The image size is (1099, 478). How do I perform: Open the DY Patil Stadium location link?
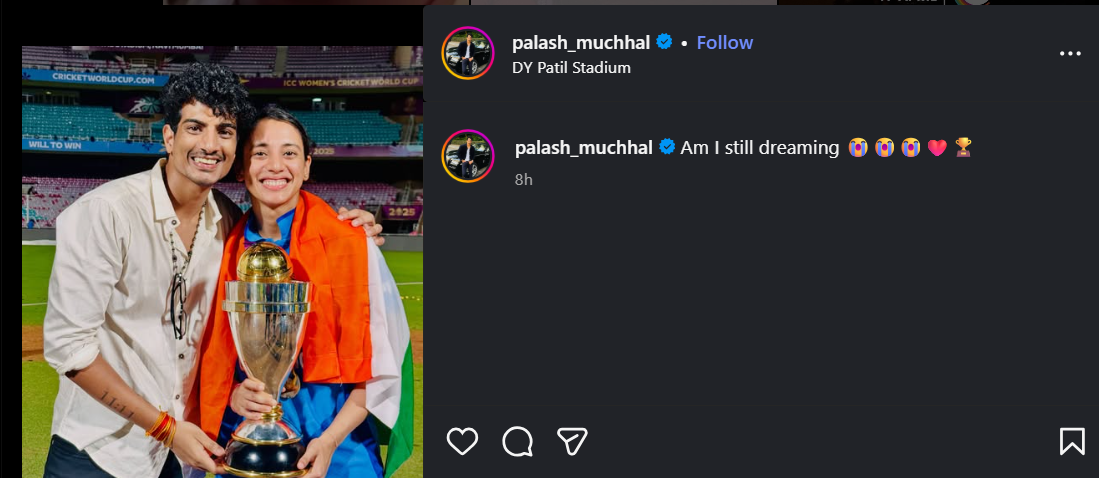tap(571, 68)
